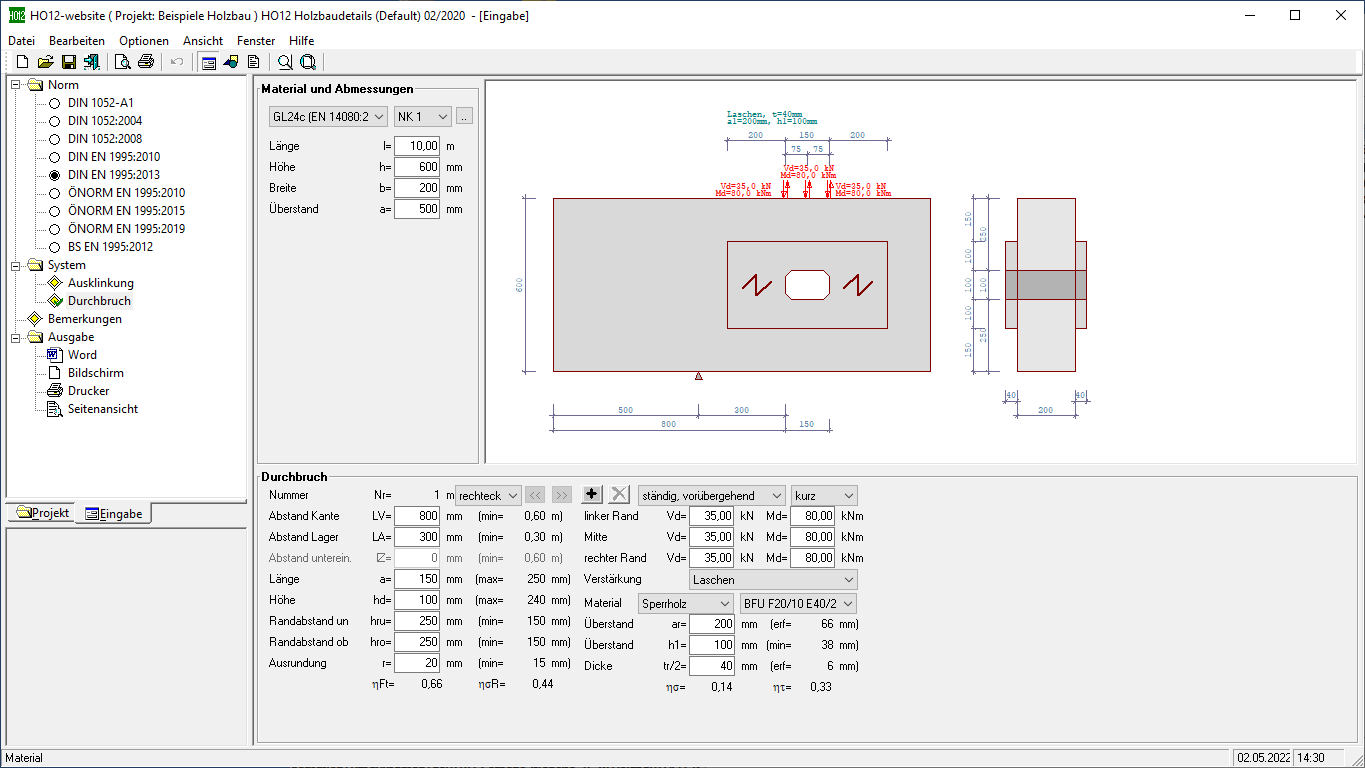This screenshot has height=768, width=1365.
Task: Click the Länge l= input field
Action: pyautogui.click(x=417, y=146)
